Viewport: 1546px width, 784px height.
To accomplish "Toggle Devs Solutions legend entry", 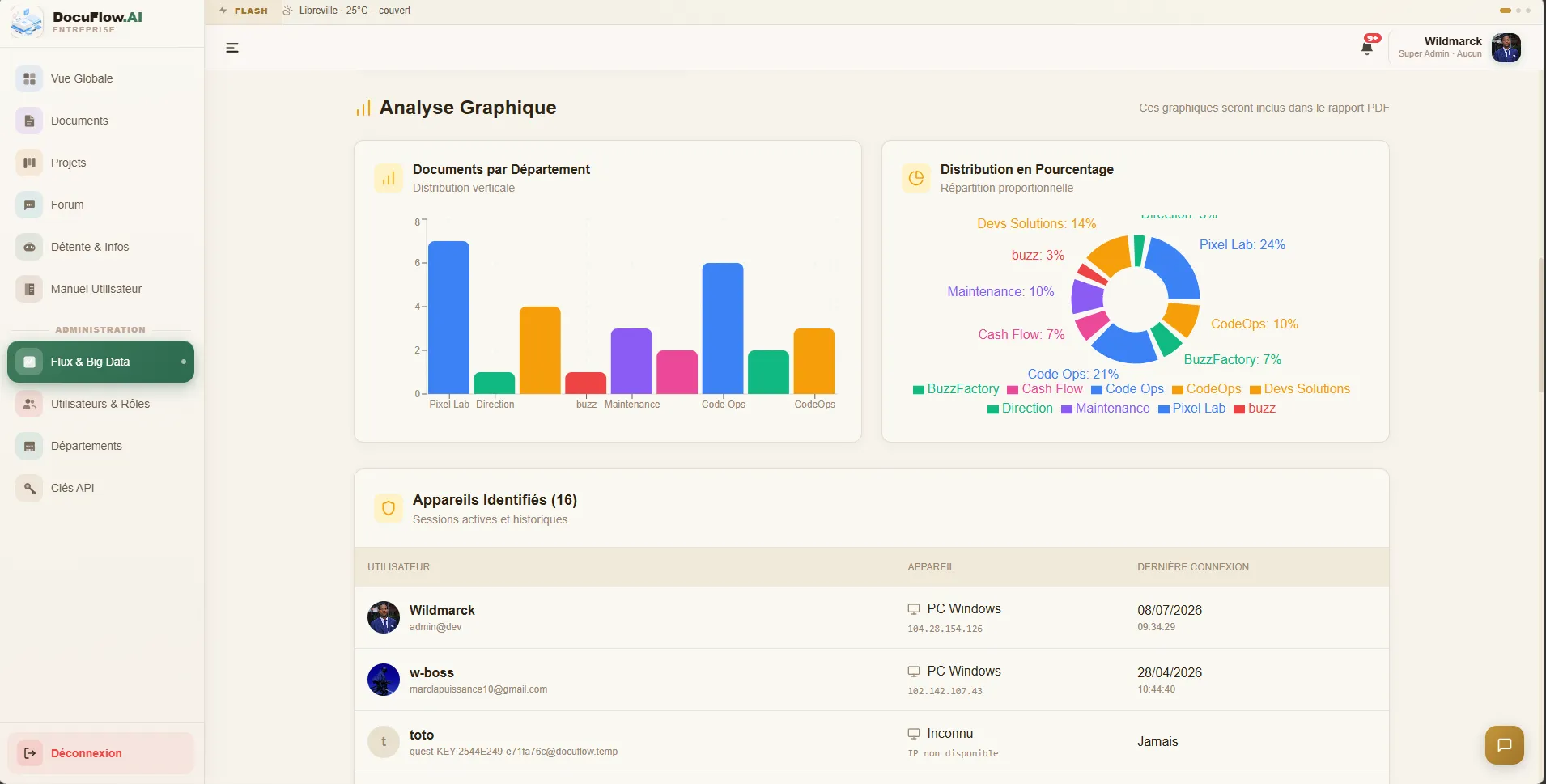I will pyautogui.click(x=1300, y=389).
